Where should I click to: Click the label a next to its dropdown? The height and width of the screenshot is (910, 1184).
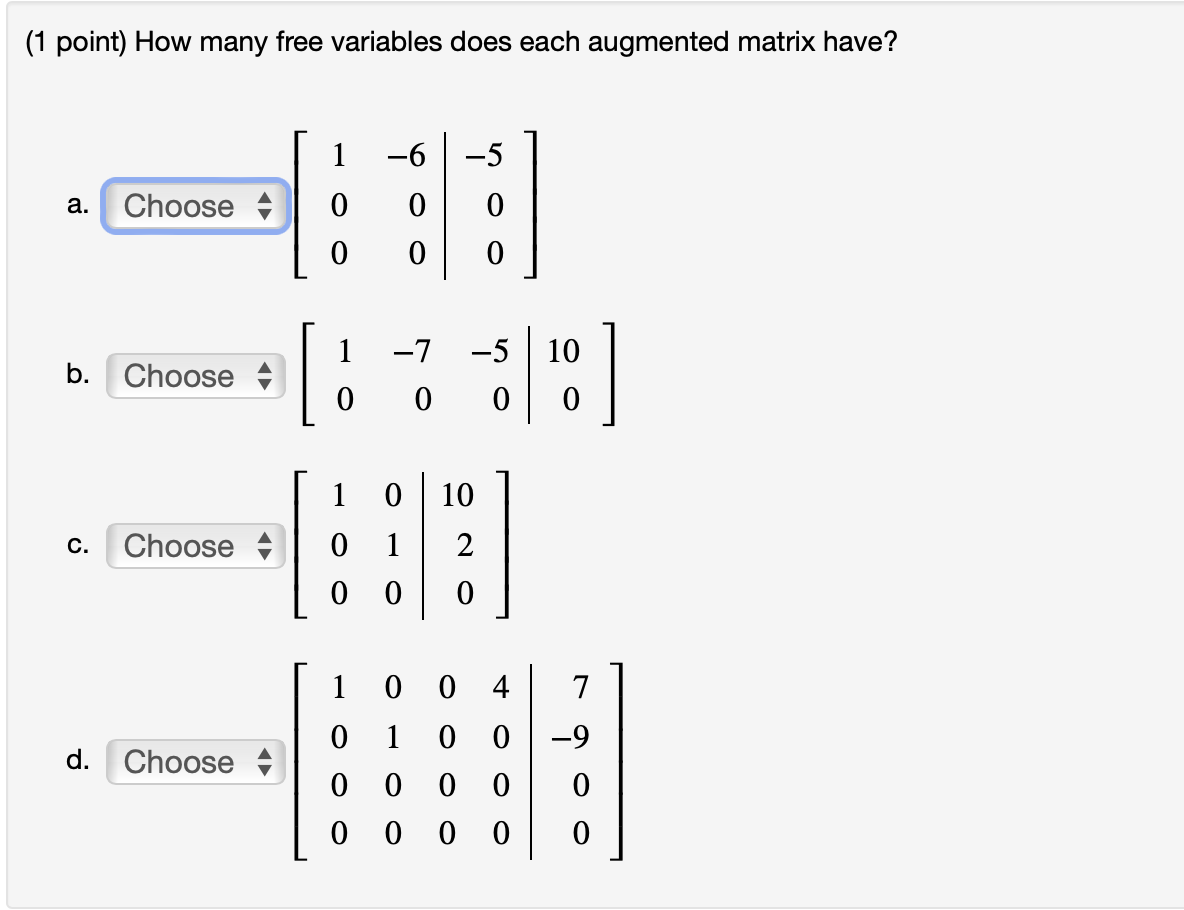[76, 207]
